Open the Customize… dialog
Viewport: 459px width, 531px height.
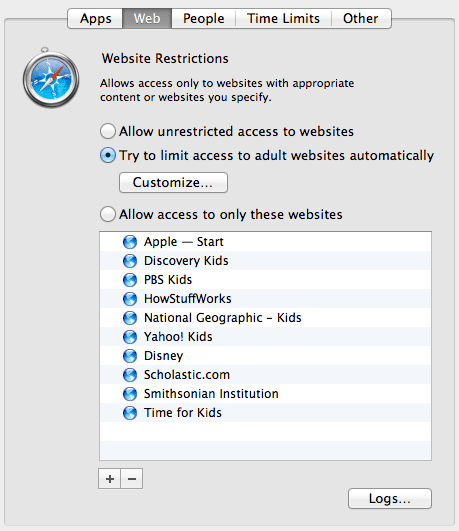coord(173,183)
